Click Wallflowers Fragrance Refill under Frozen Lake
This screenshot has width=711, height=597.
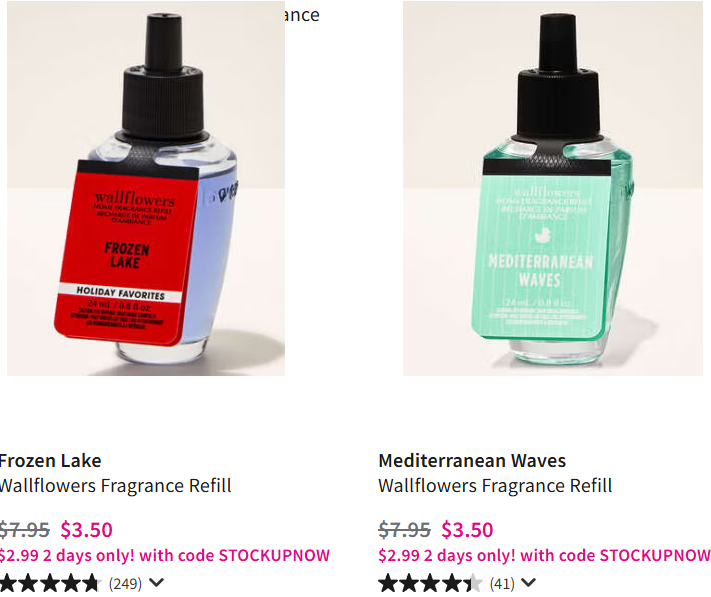click(115, 485)
